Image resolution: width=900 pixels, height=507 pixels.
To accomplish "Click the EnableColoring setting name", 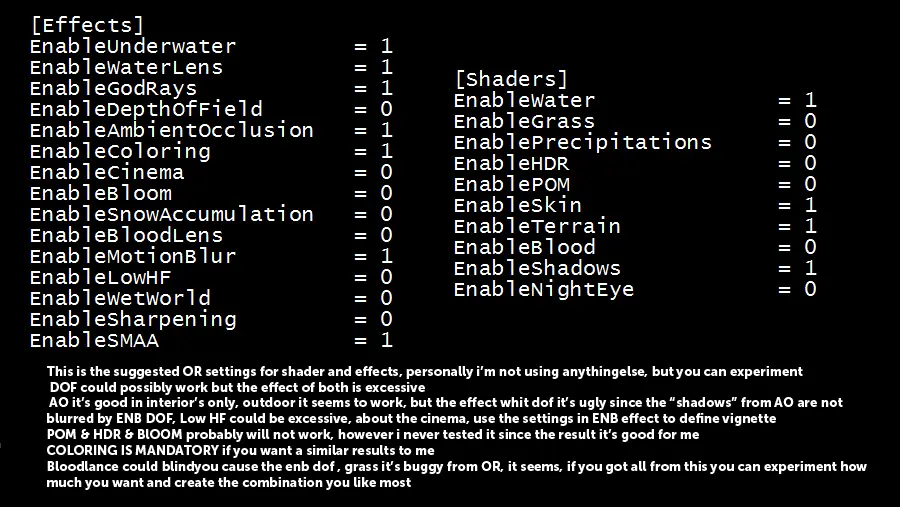I will (121, 152).
